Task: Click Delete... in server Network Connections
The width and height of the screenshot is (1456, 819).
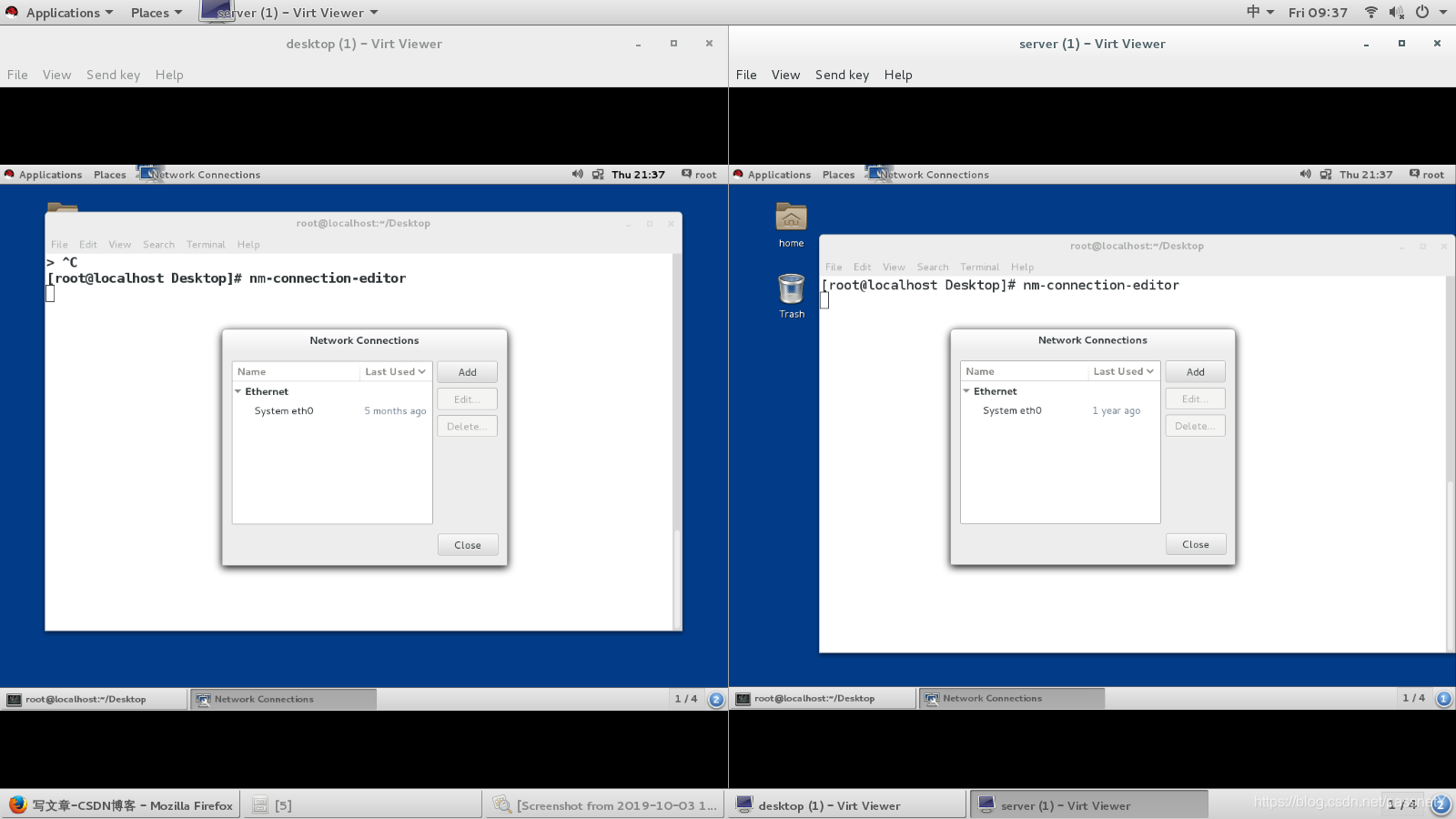Action: (1195, 426)
